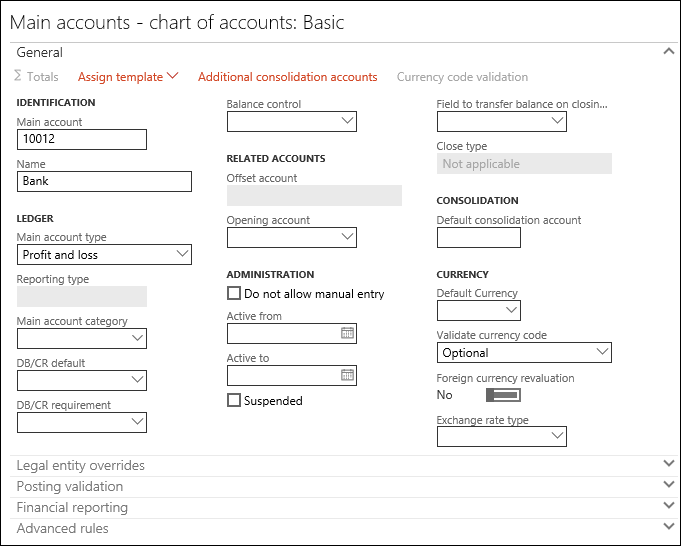This screenshot has width=681, height=546.
Task: Tick the Suspended checkbox
Action: [234, 401]
